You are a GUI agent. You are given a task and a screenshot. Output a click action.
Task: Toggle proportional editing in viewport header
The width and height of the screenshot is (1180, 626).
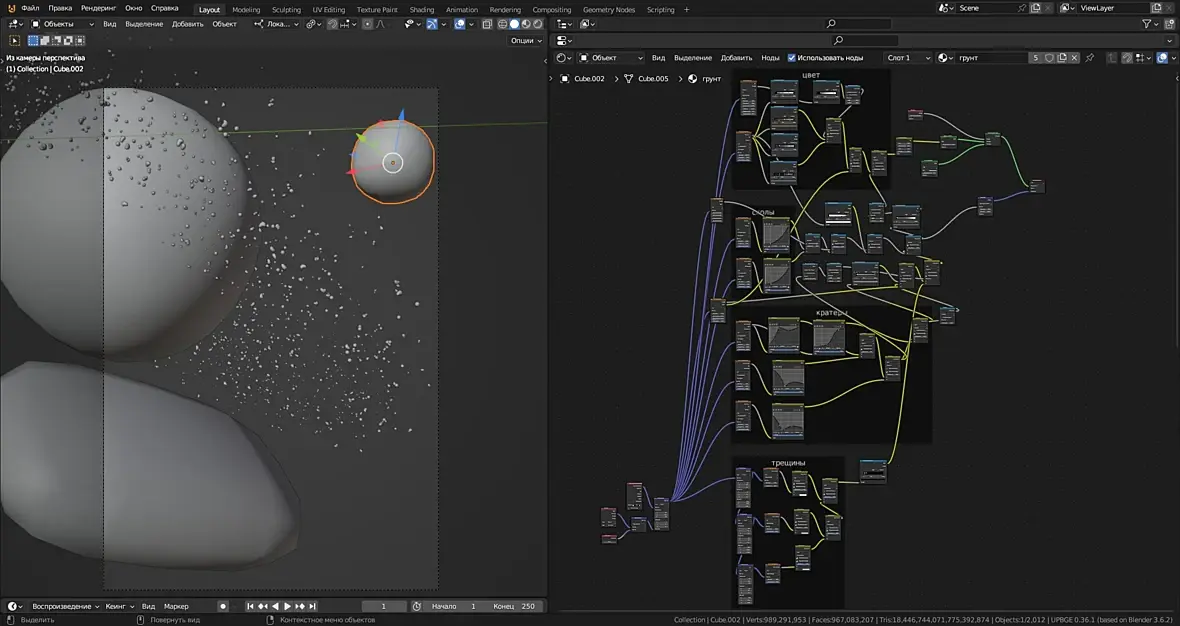[x=367, y=24]
